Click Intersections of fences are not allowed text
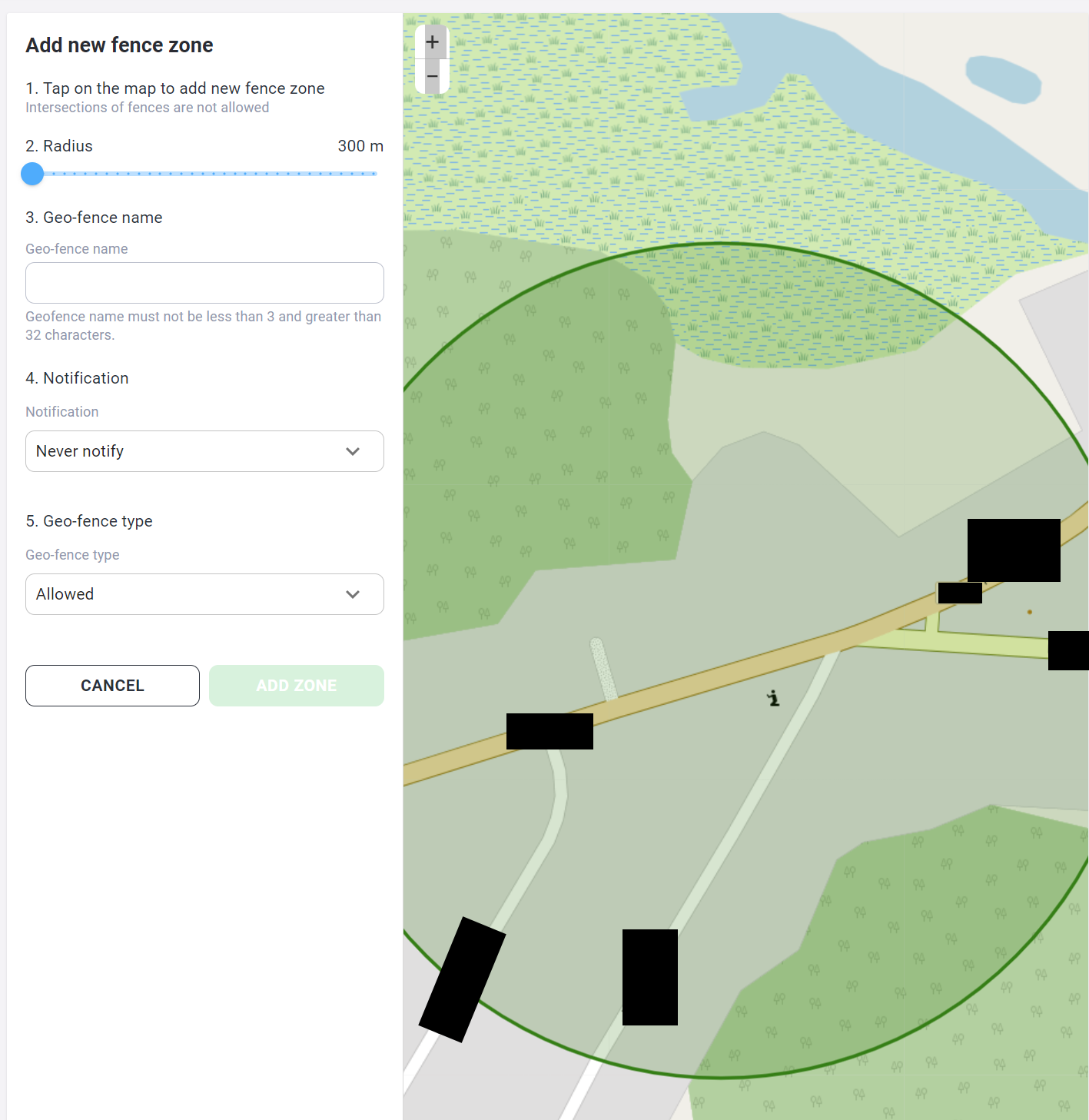 coord(147,108)
